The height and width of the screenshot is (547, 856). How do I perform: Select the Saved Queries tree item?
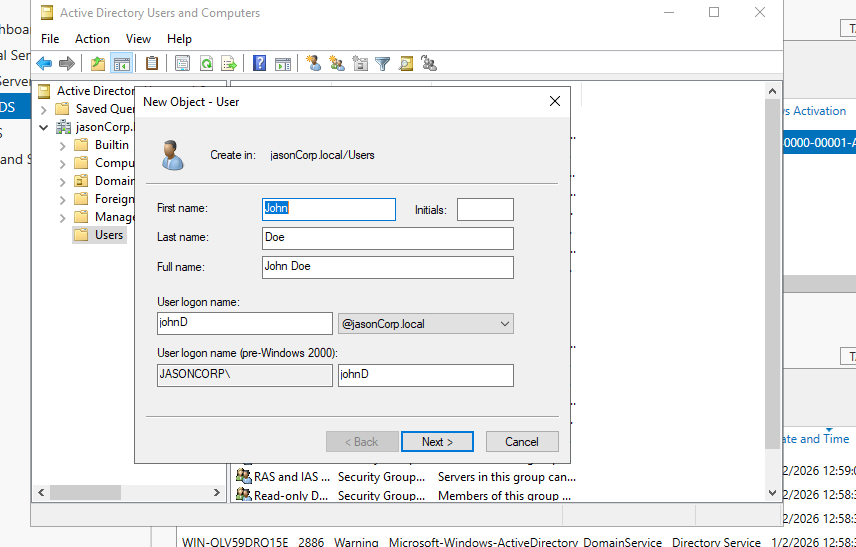(96, 109)
